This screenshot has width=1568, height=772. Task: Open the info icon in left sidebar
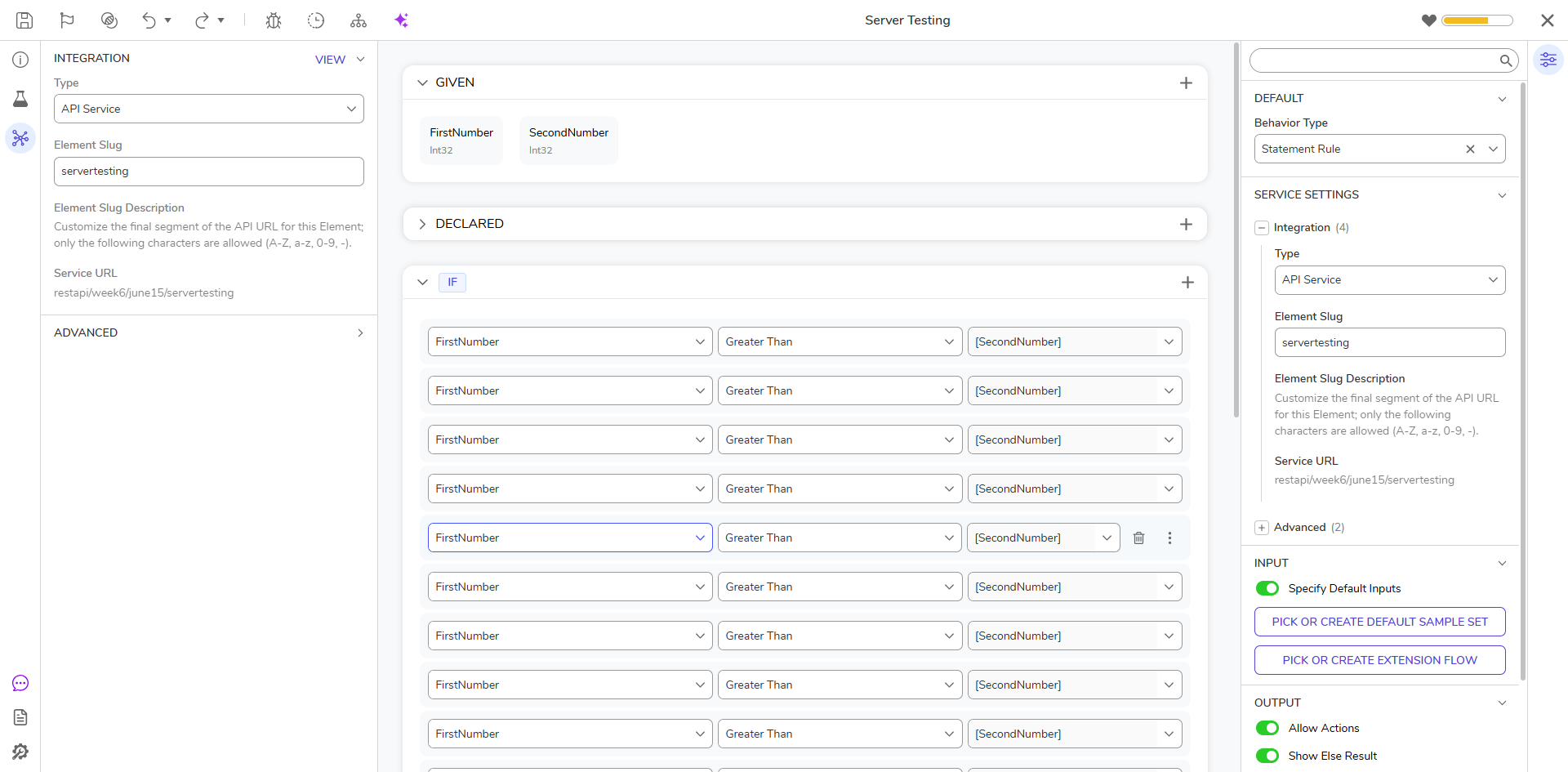click(20, 60)
